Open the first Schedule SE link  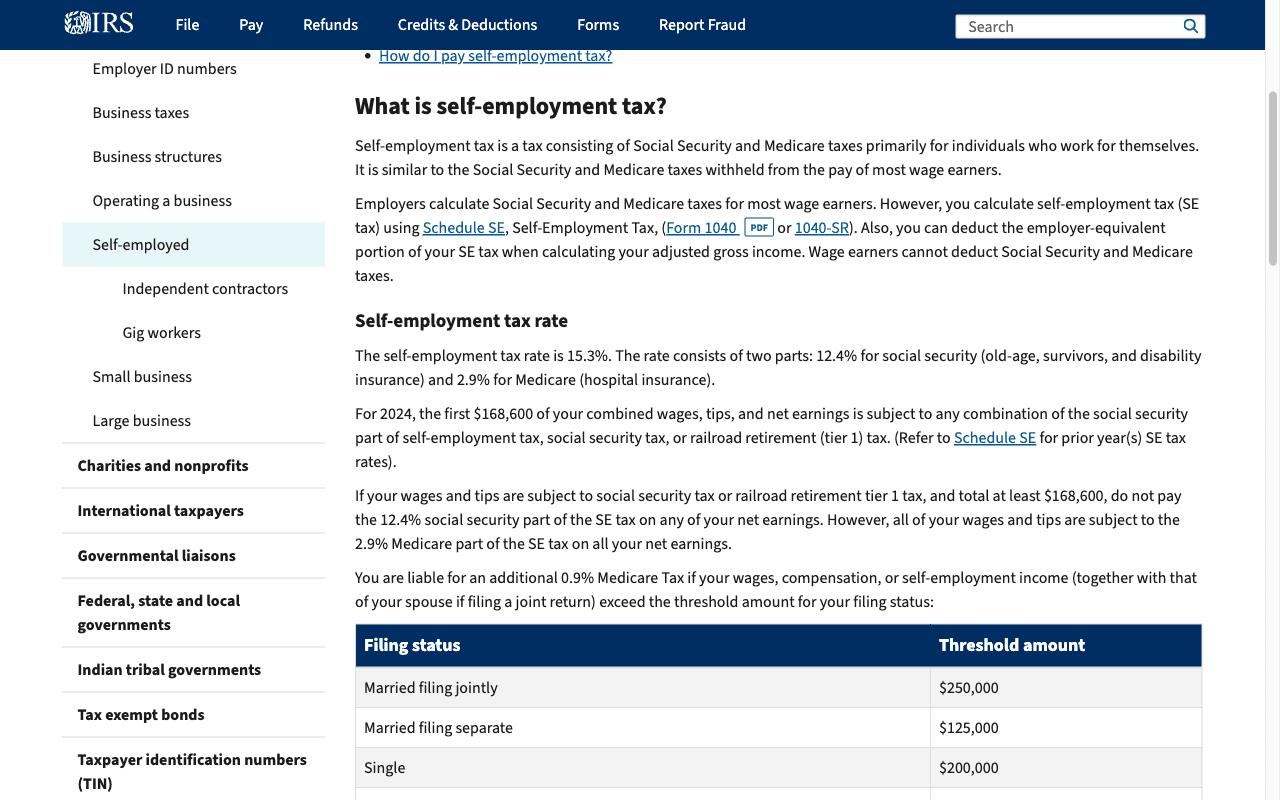463,228
